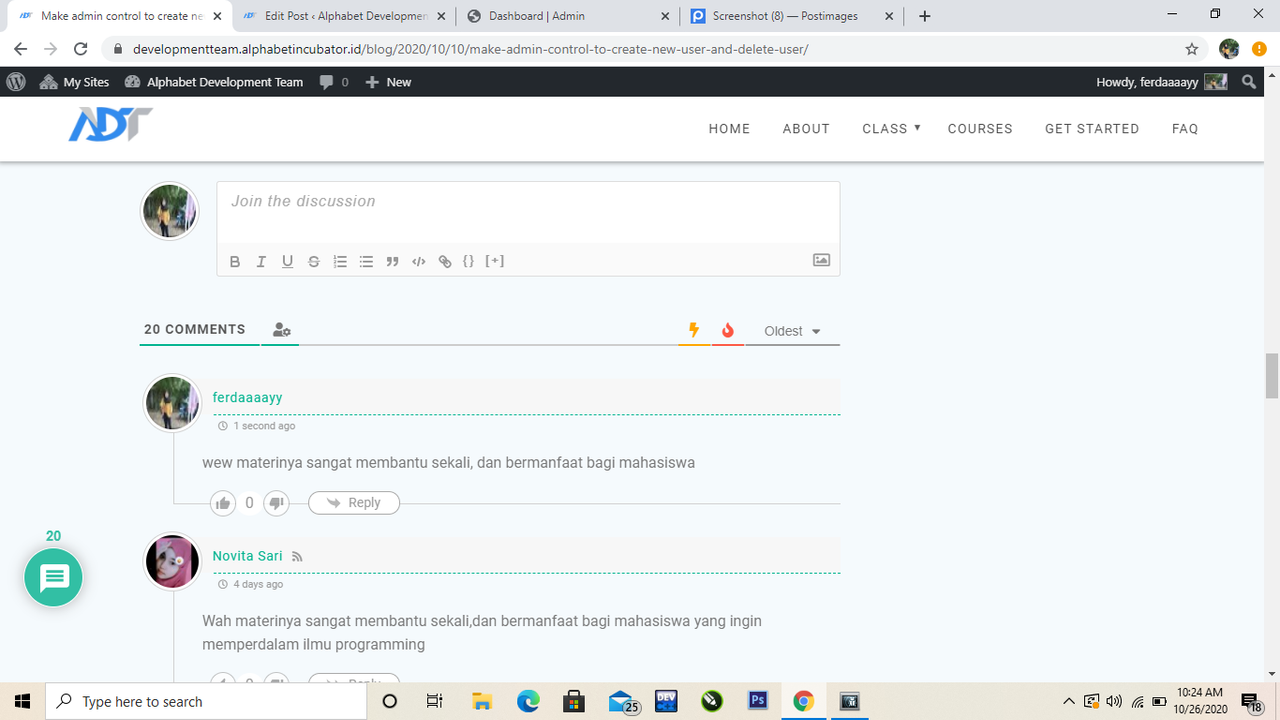Open a new browser tab
Screen dimensions: 1280x720
[925, 16]
